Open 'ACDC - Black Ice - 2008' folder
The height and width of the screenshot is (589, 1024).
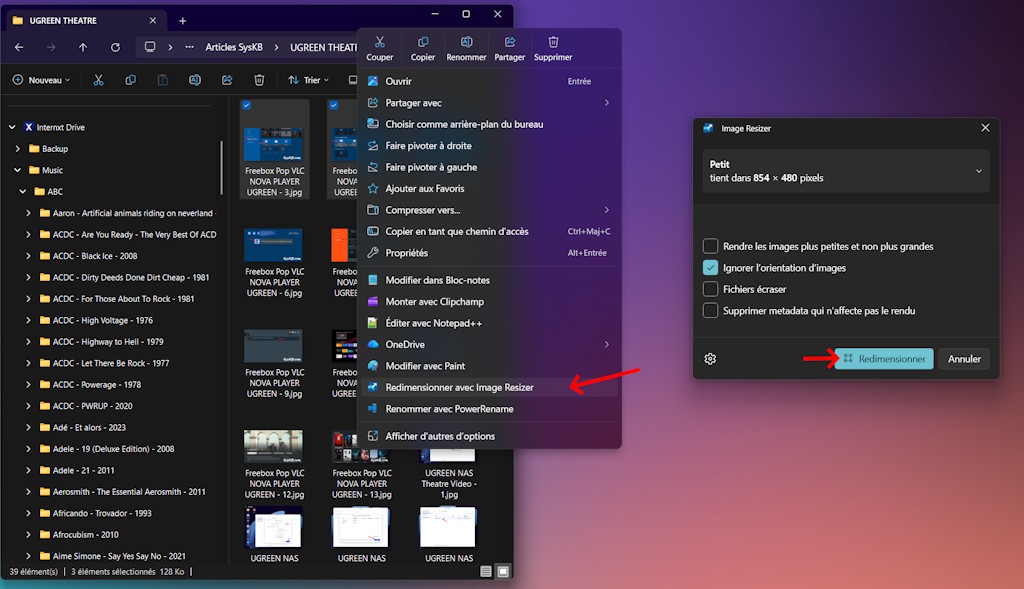[95, 256]
